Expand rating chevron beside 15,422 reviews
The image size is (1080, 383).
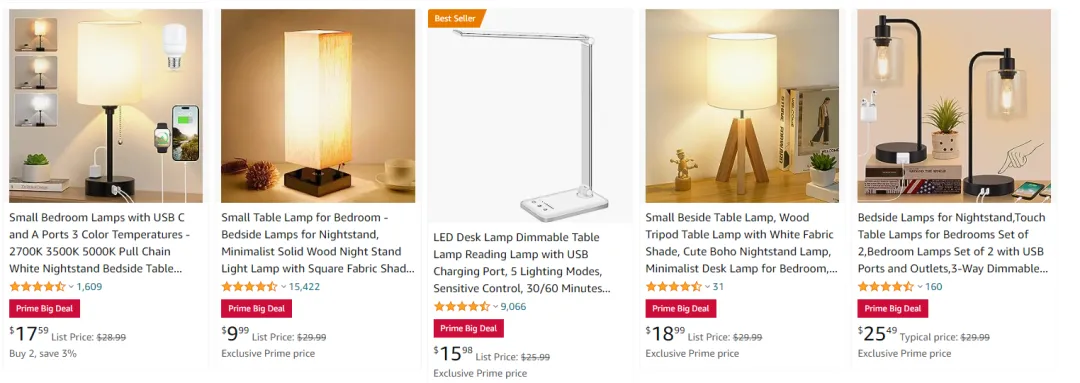coord(283,287)
